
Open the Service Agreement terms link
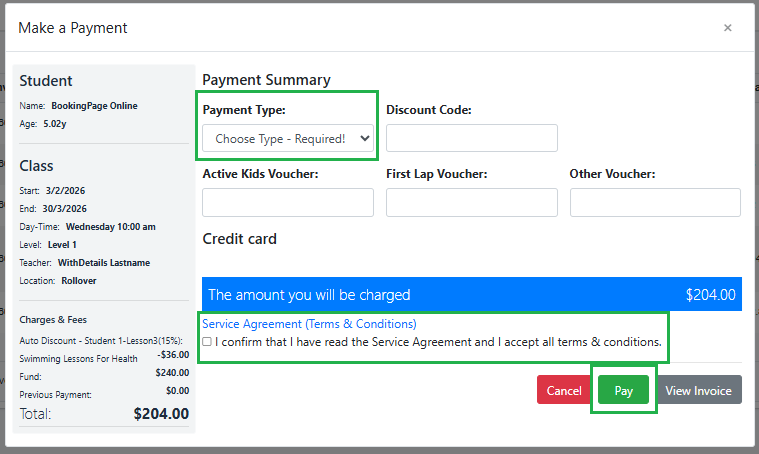(309, 324)
